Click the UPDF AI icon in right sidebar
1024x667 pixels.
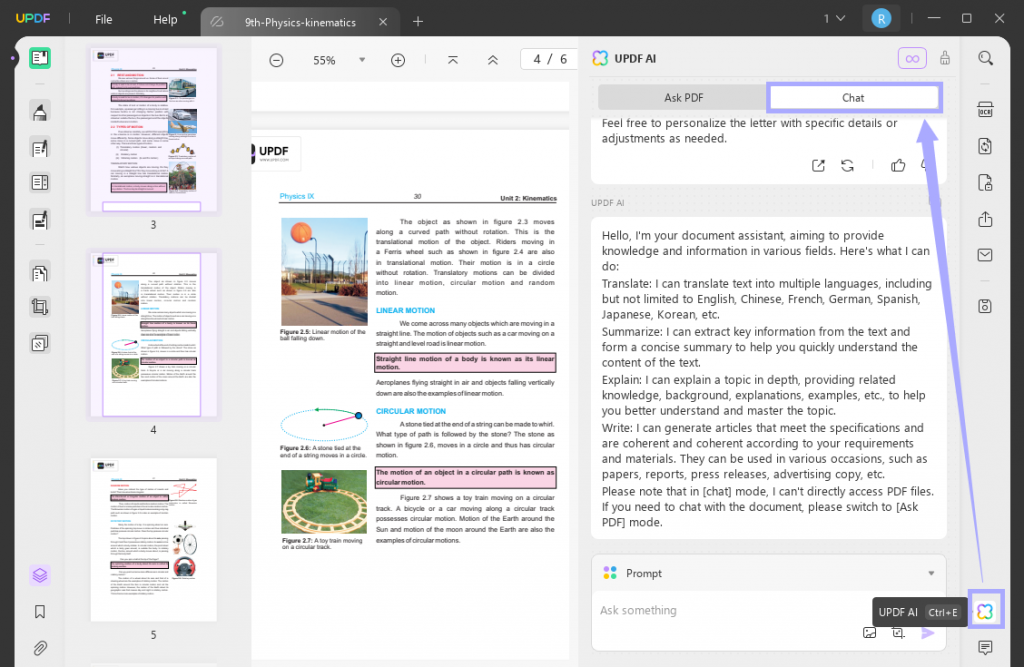point(985,611)
